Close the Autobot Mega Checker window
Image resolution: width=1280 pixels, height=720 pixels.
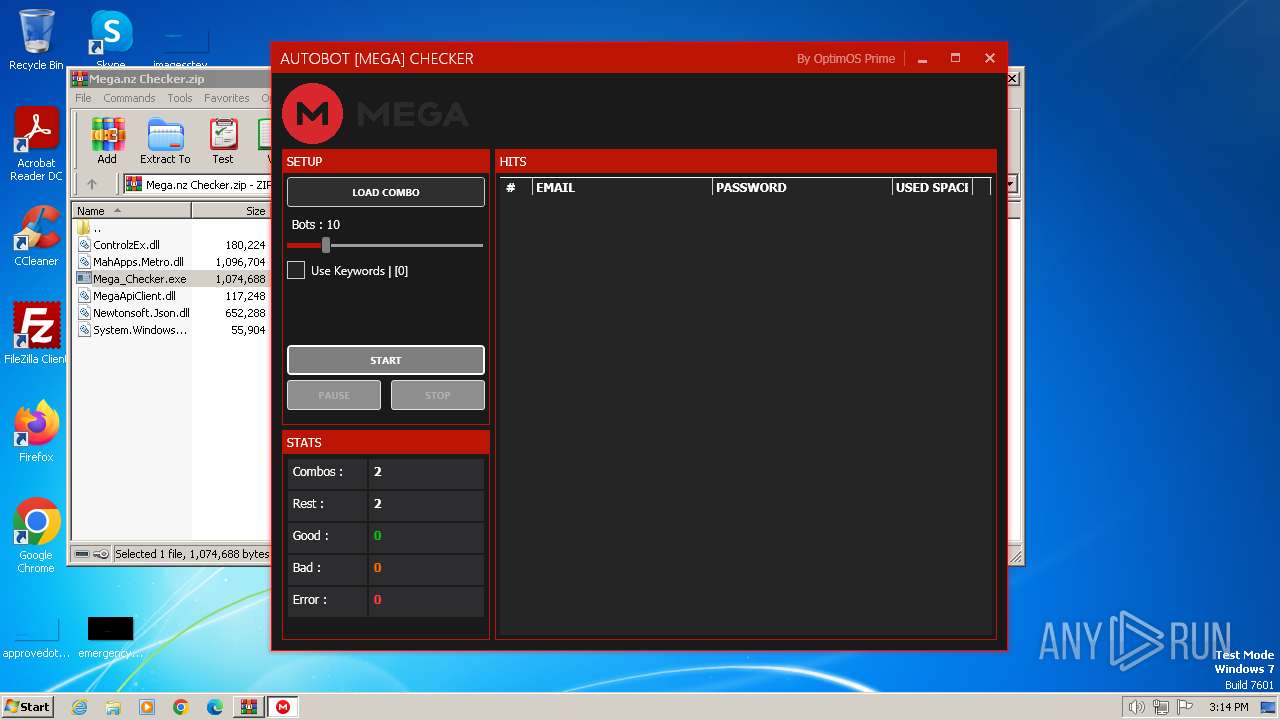pyautogui.click(x=989, y=59)
